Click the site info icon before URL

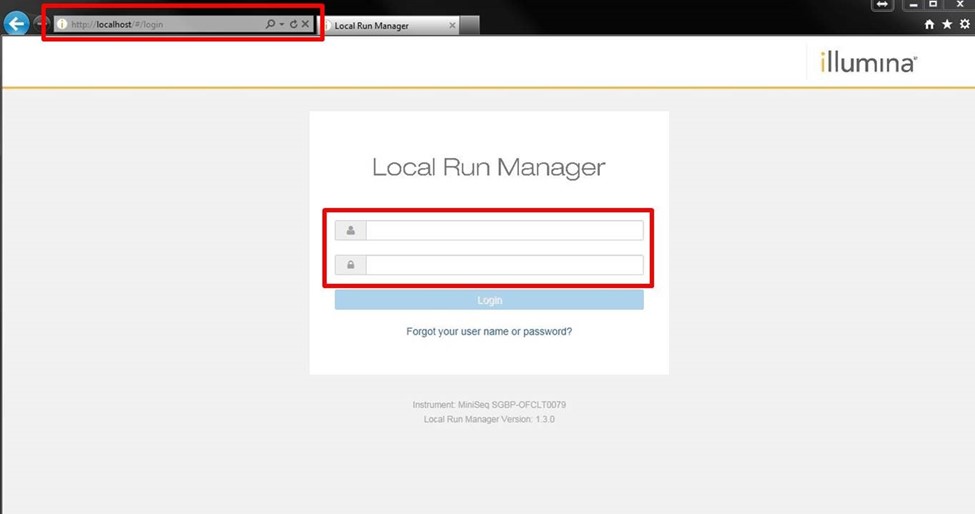click(x=62, y=24)
